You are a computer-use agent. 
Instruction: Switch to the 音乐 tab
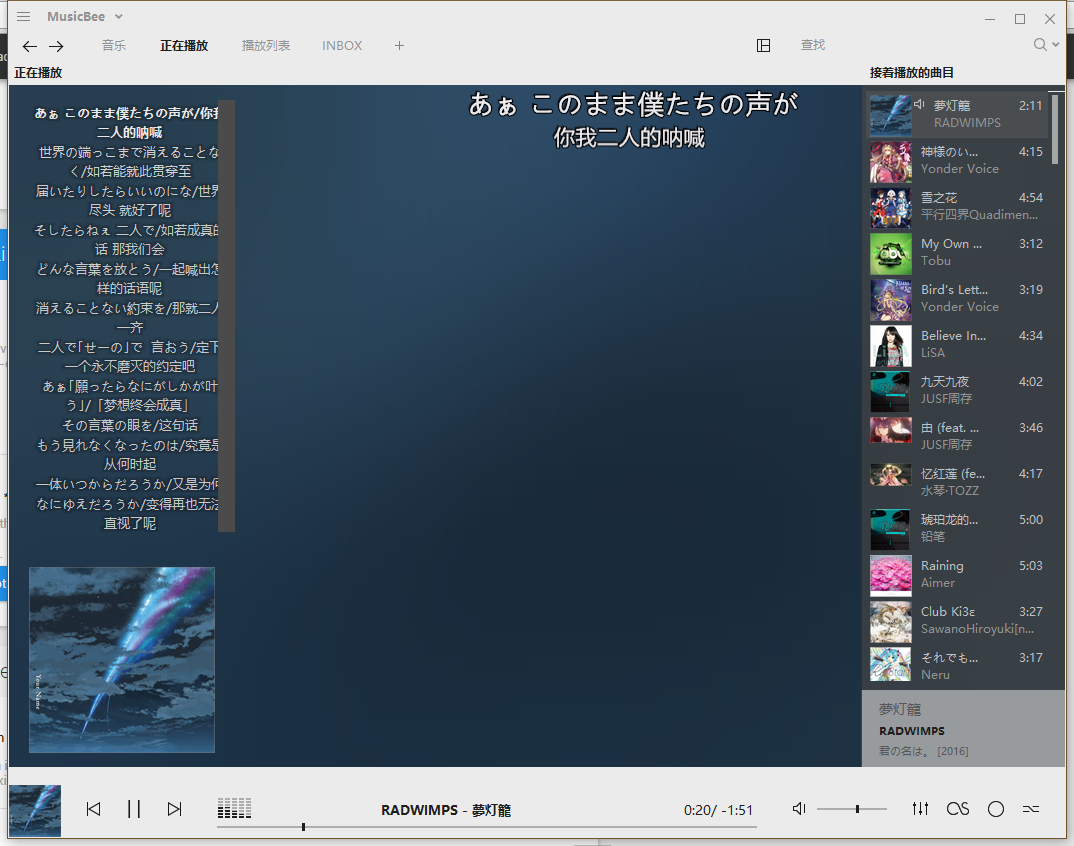coord(114,45)
